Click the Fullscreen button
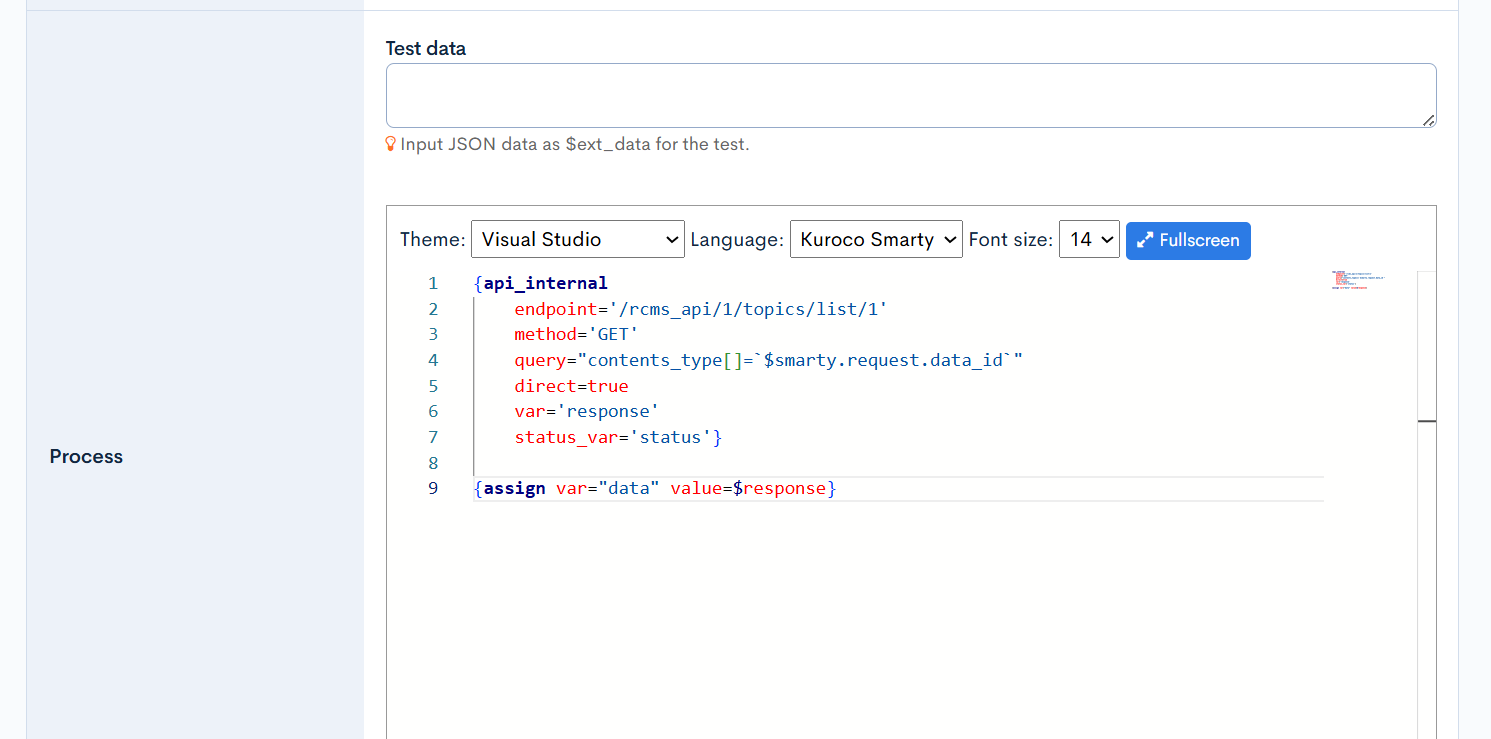 point(1188,240)
